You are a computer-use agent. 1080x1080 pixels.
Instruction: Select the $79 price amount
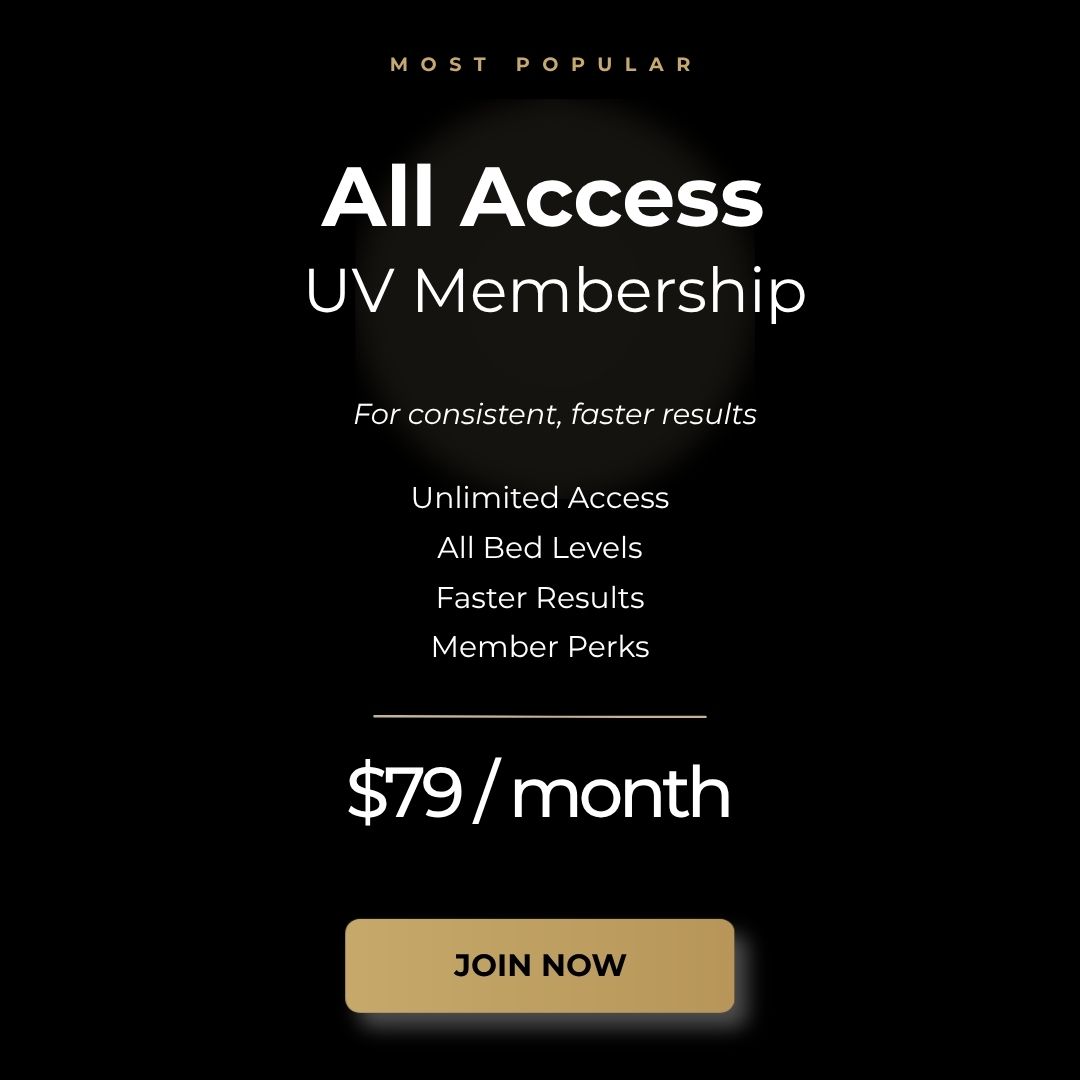404,793
